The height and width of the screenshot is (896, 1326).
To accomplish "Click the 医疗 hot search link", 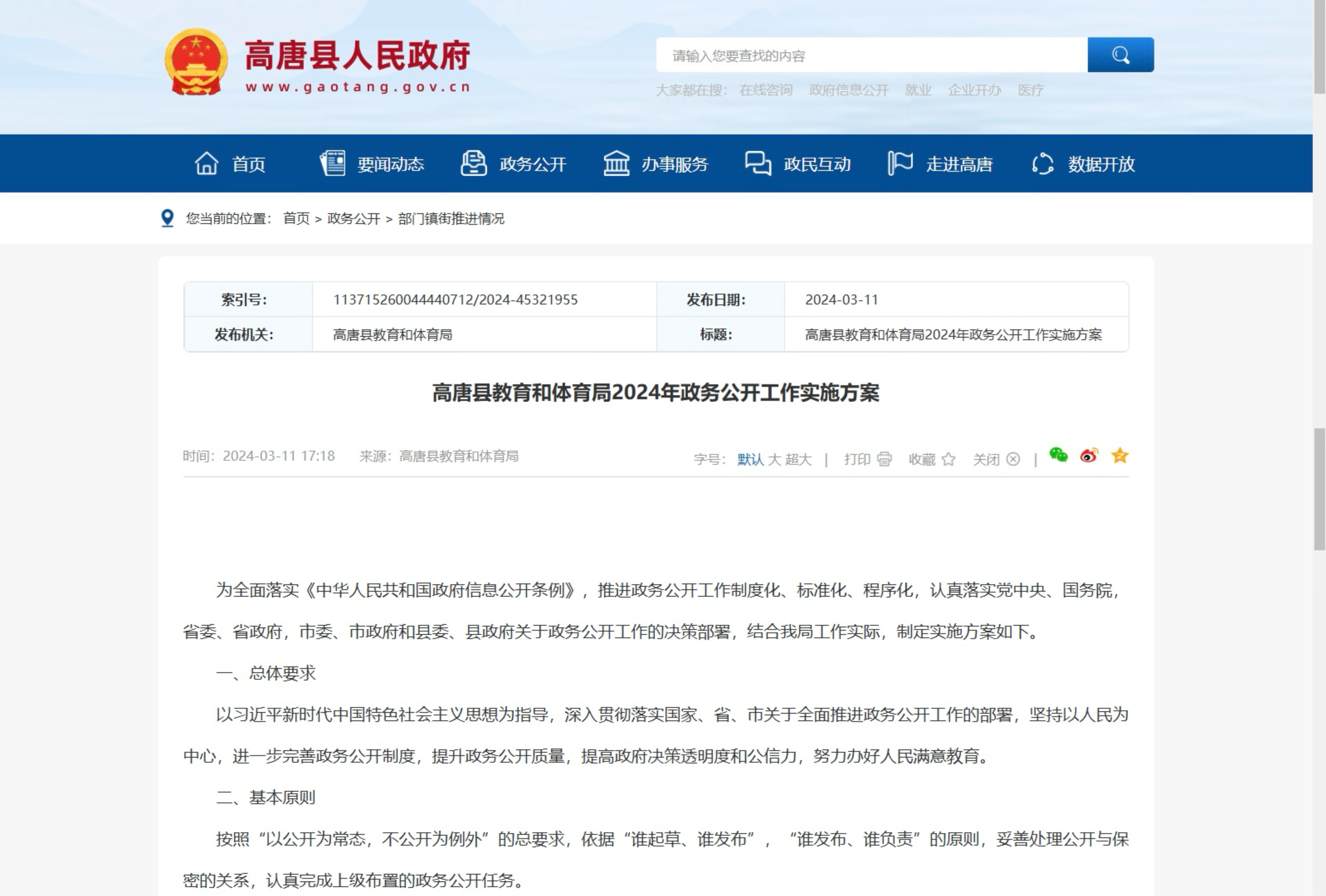I will (x=1030, y=90).
